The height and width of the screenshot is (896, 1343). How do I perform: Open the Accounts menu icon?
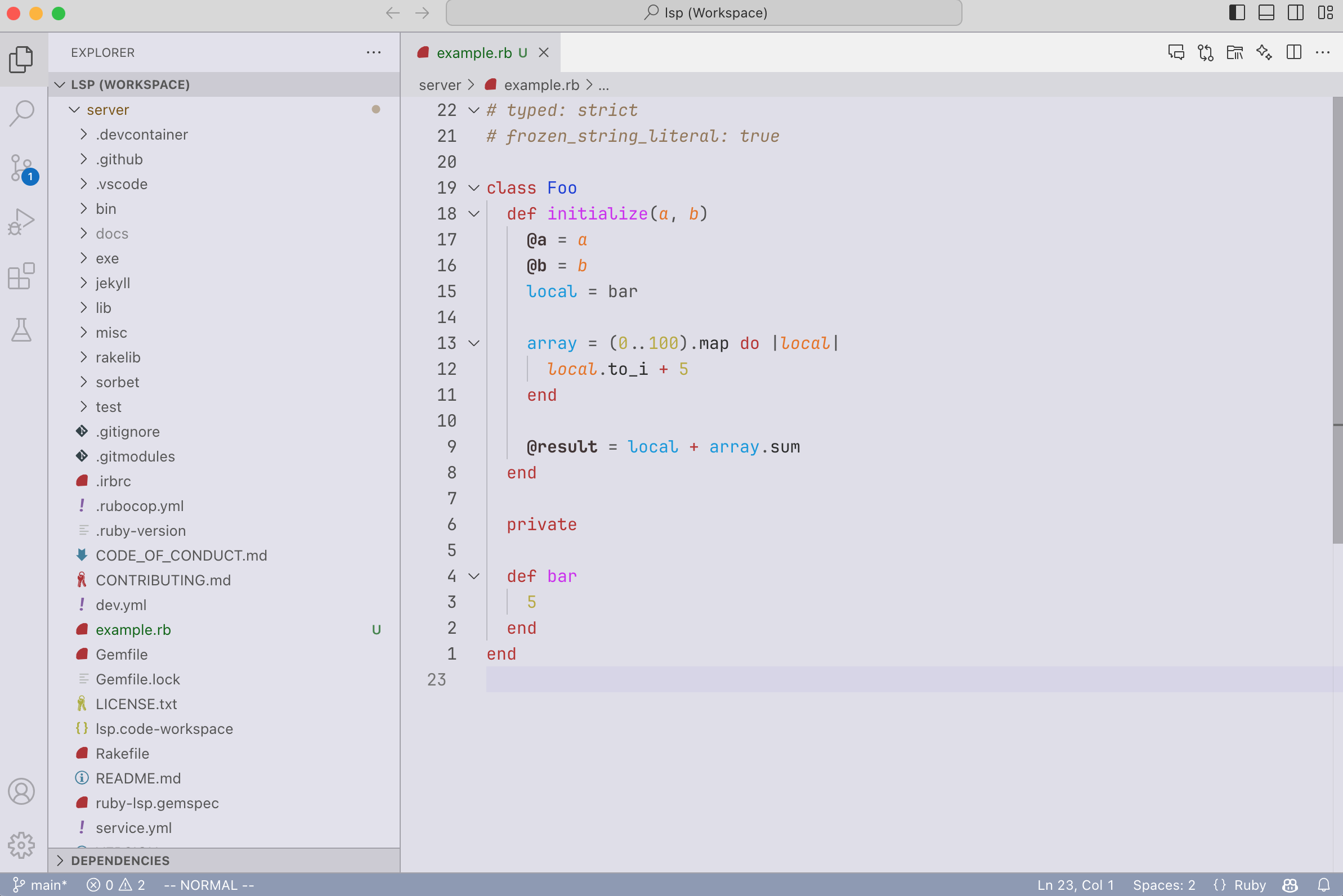pos(22,791)
